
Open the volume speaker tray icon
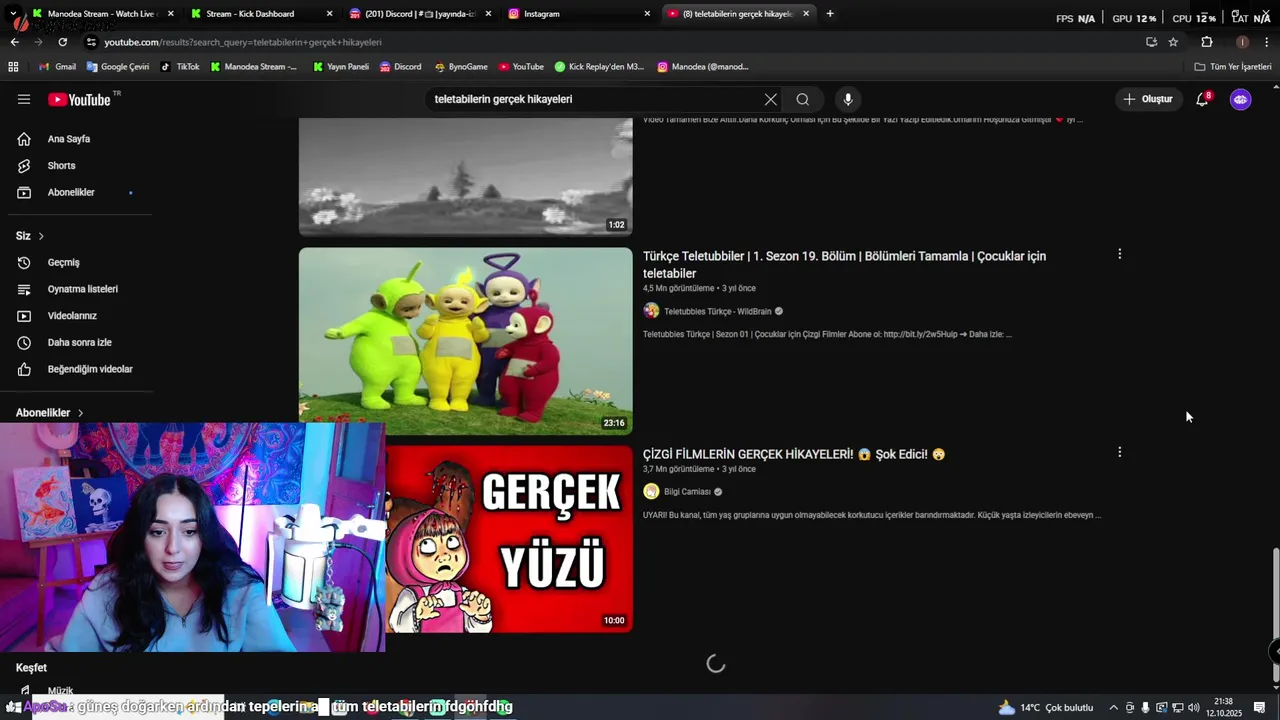(1193, 708)
